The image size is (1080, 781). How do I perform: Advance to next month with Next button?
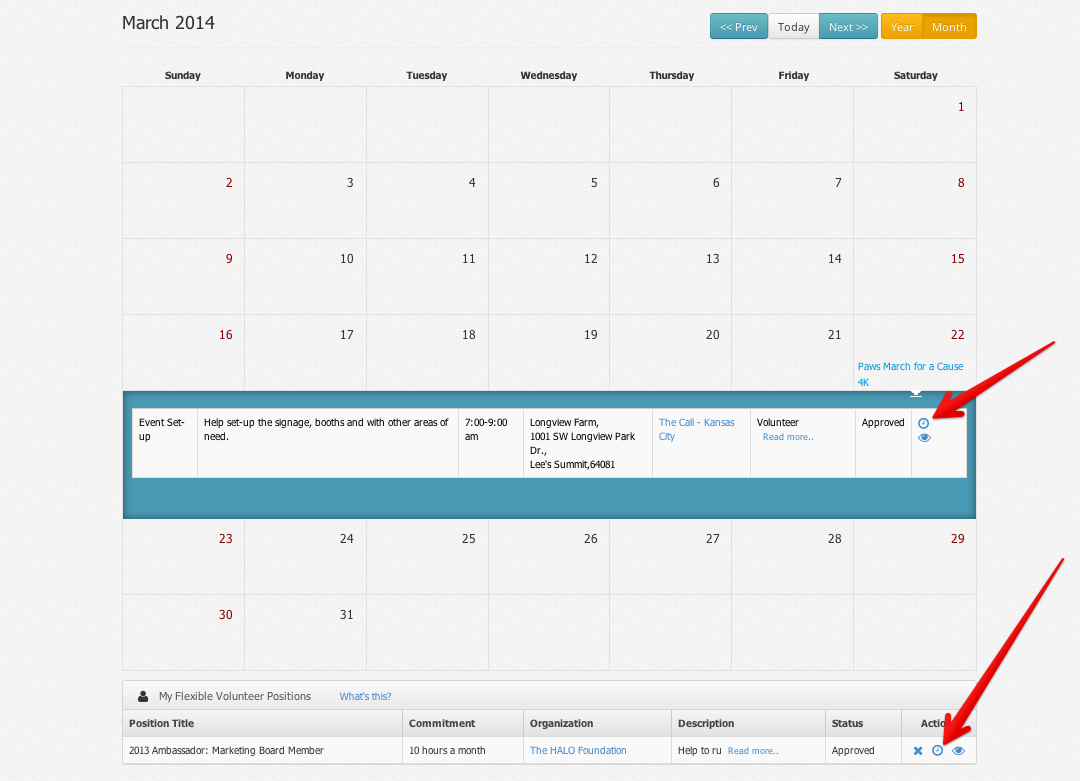[x=848, y=27]
